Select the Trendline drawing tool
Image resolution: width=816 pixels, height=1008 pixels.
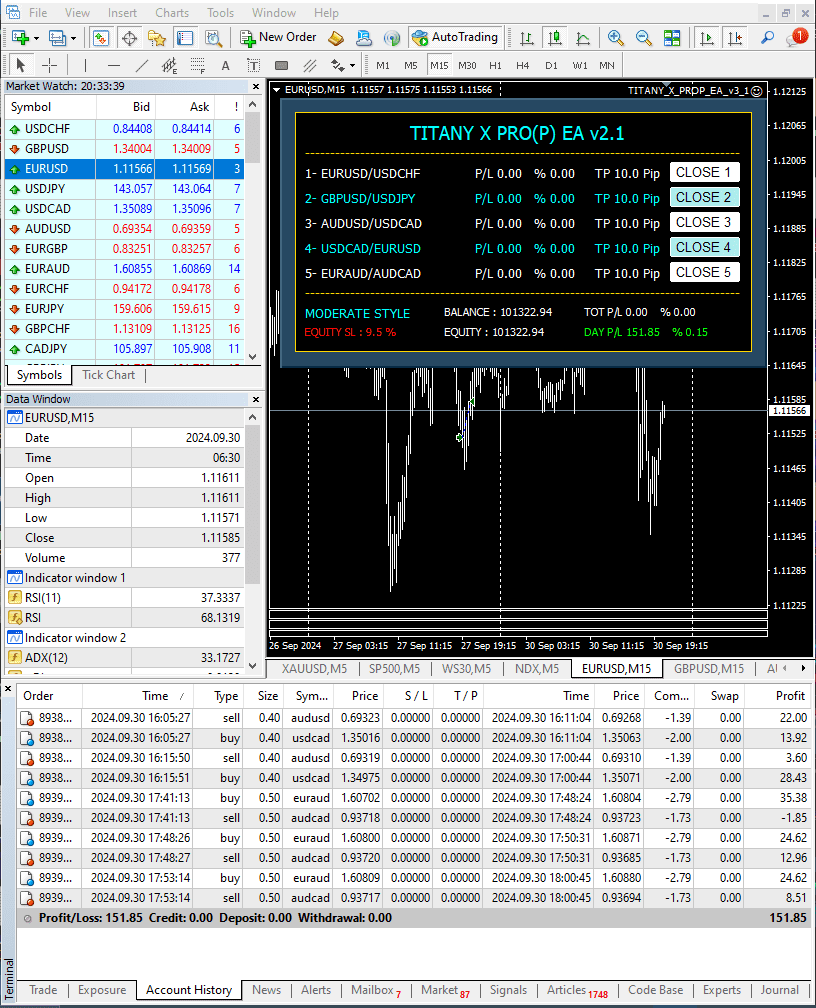[142, 65]
